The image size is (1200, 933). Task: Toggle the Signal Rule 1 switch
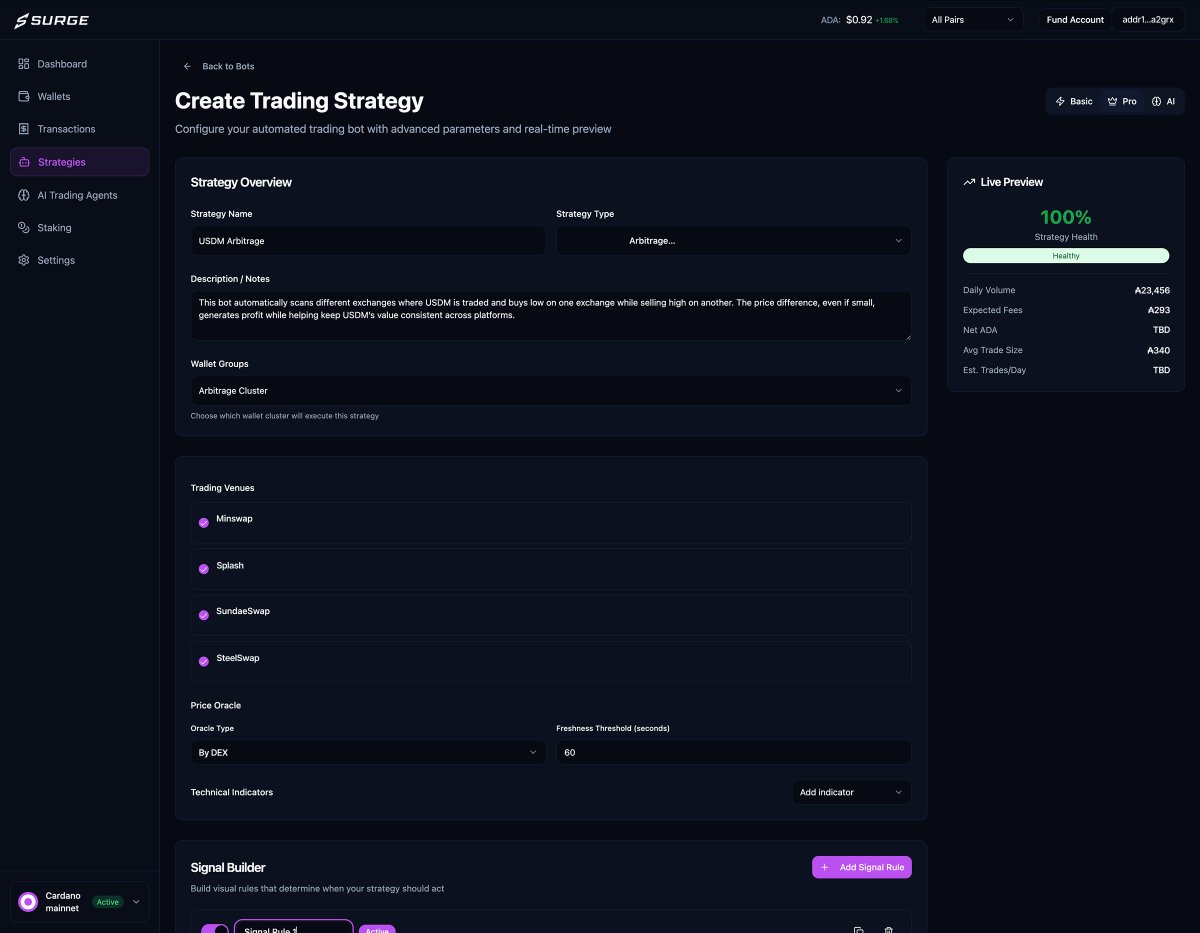click(215, 930)
